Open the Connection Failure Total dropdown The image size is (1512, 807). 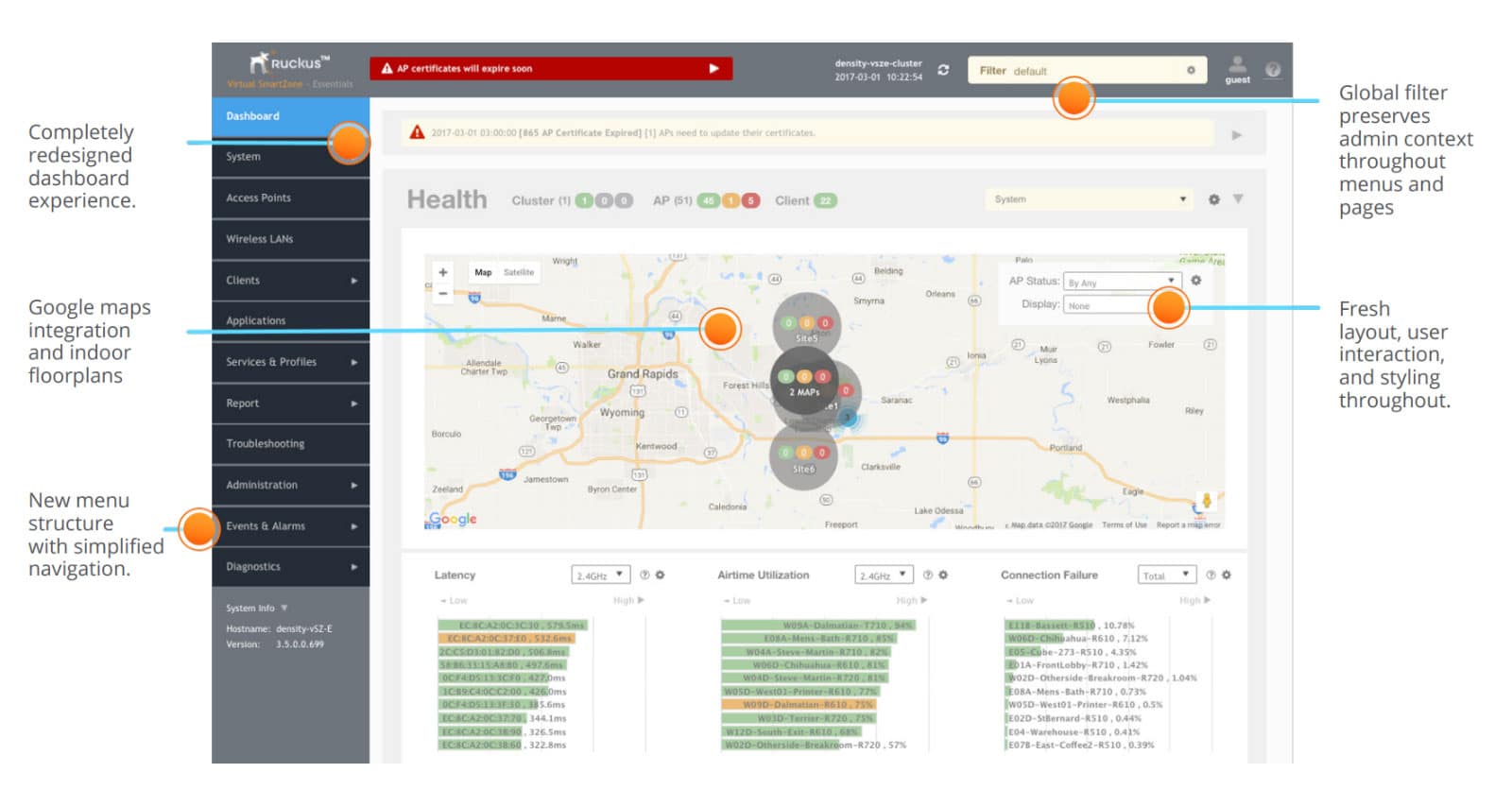1168,575
